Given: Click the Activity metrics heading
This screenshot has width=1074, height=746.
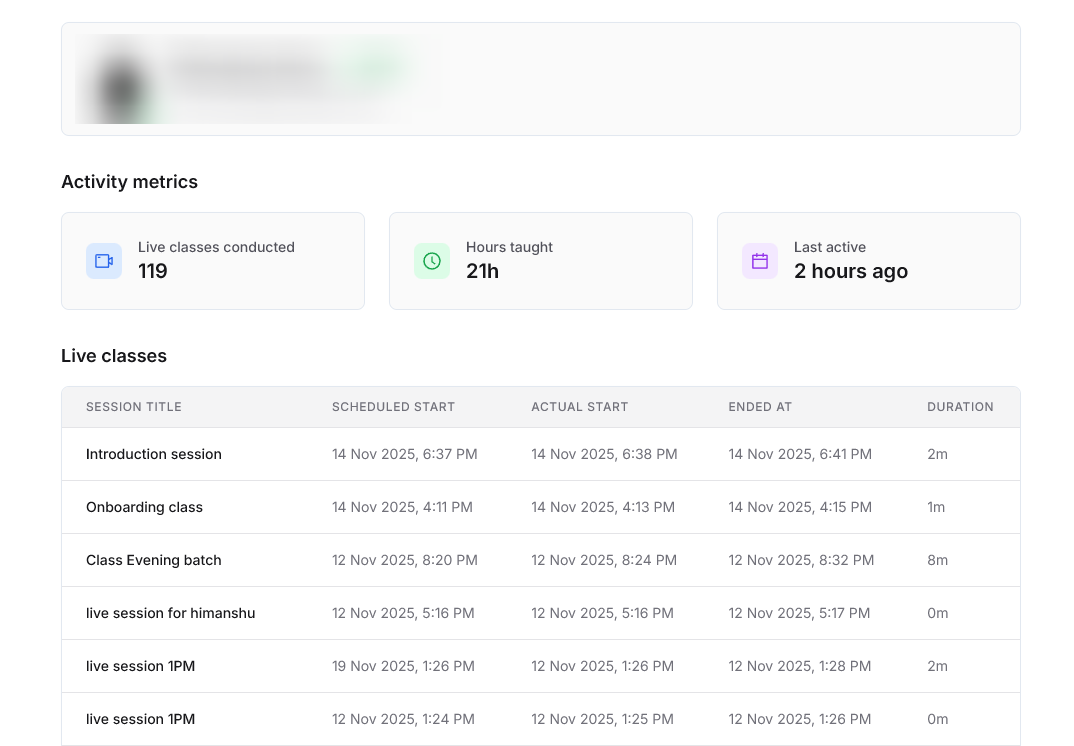Looking at the screenshot, I should click(130, 182).
